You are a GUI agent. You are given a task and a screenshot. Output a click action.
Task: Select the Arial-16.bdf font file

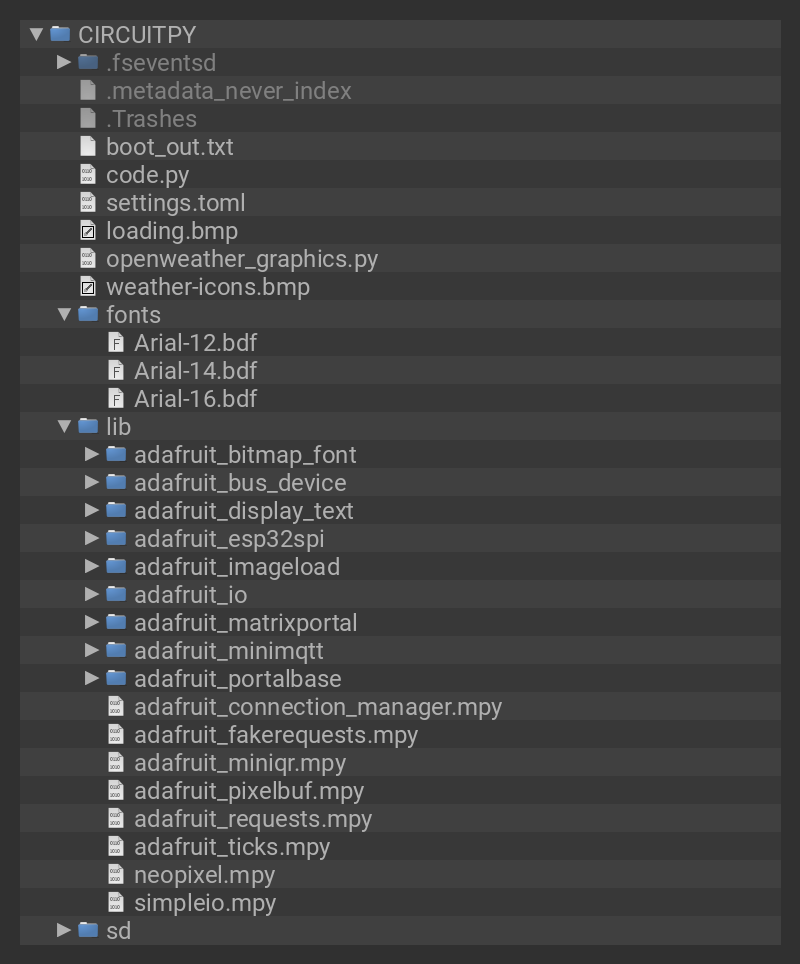[x=195, y=399]
